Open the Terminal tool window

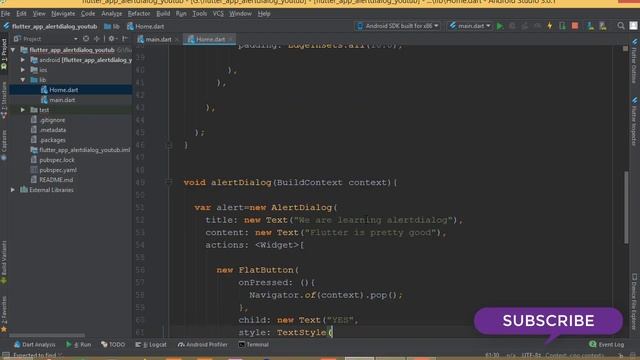tap(253, 344)
